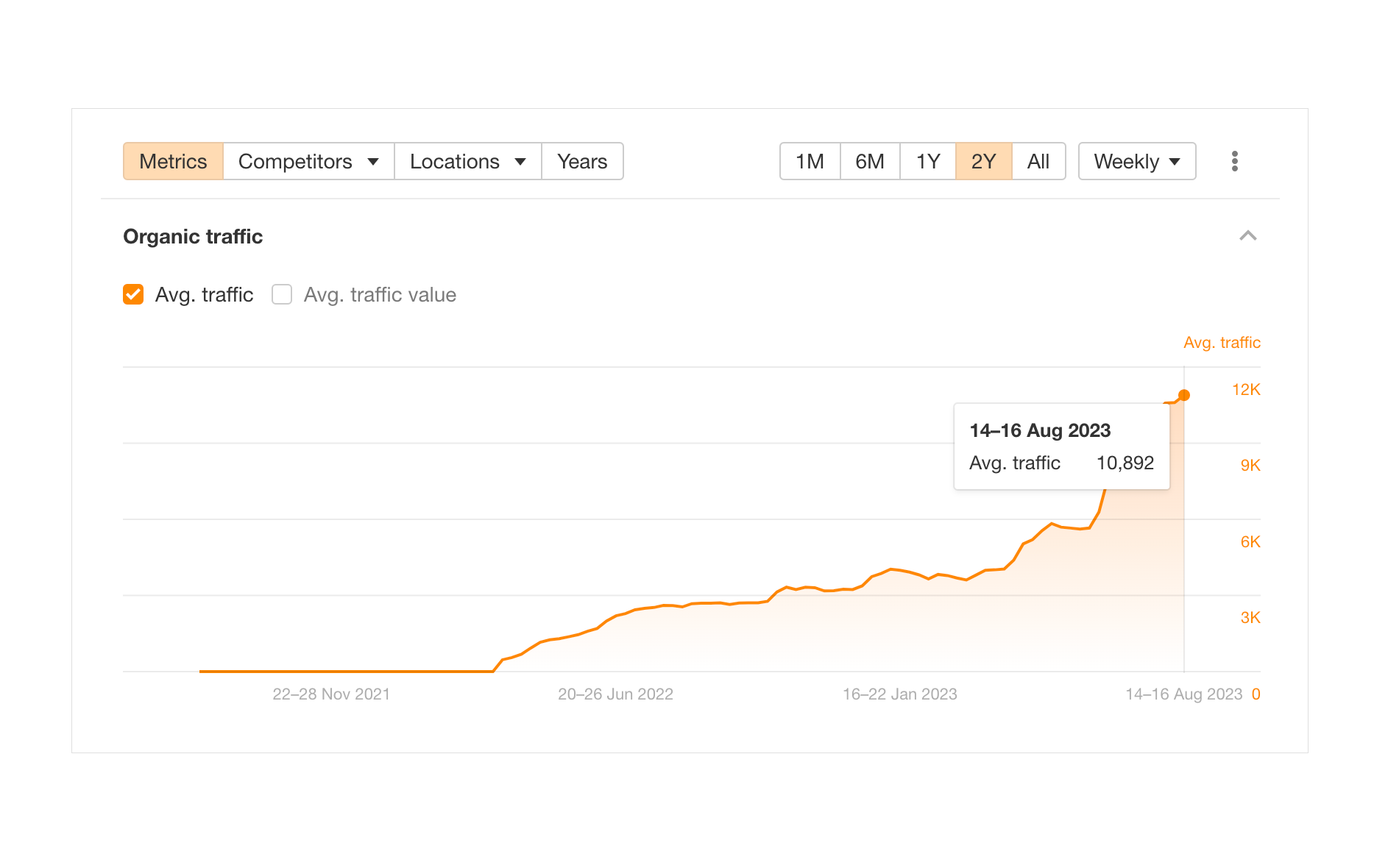Collapse the Organic traffic section chevron
Image resolution: width=1388 pixels, height=868 pixels.
[1247, 236]
